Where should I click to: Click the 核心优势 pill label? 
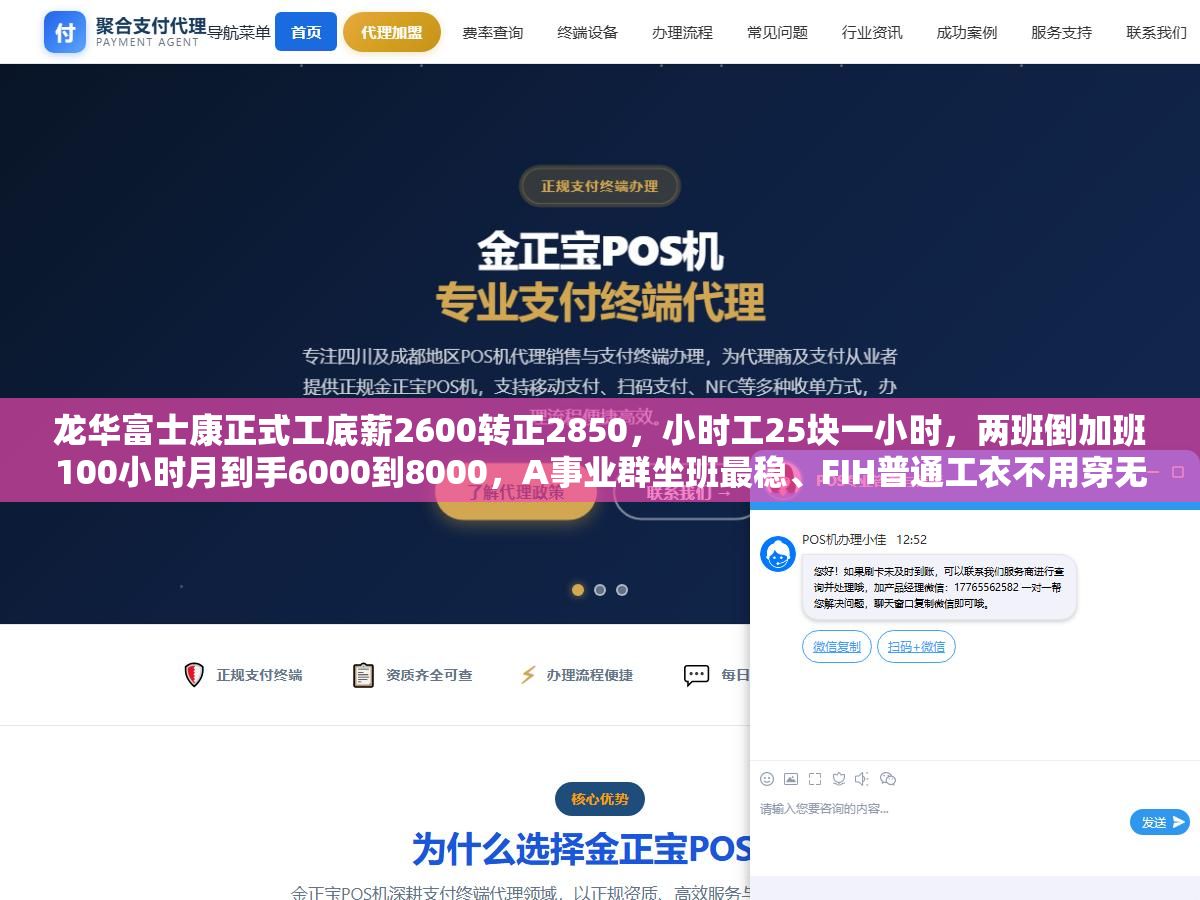[600, 799]
